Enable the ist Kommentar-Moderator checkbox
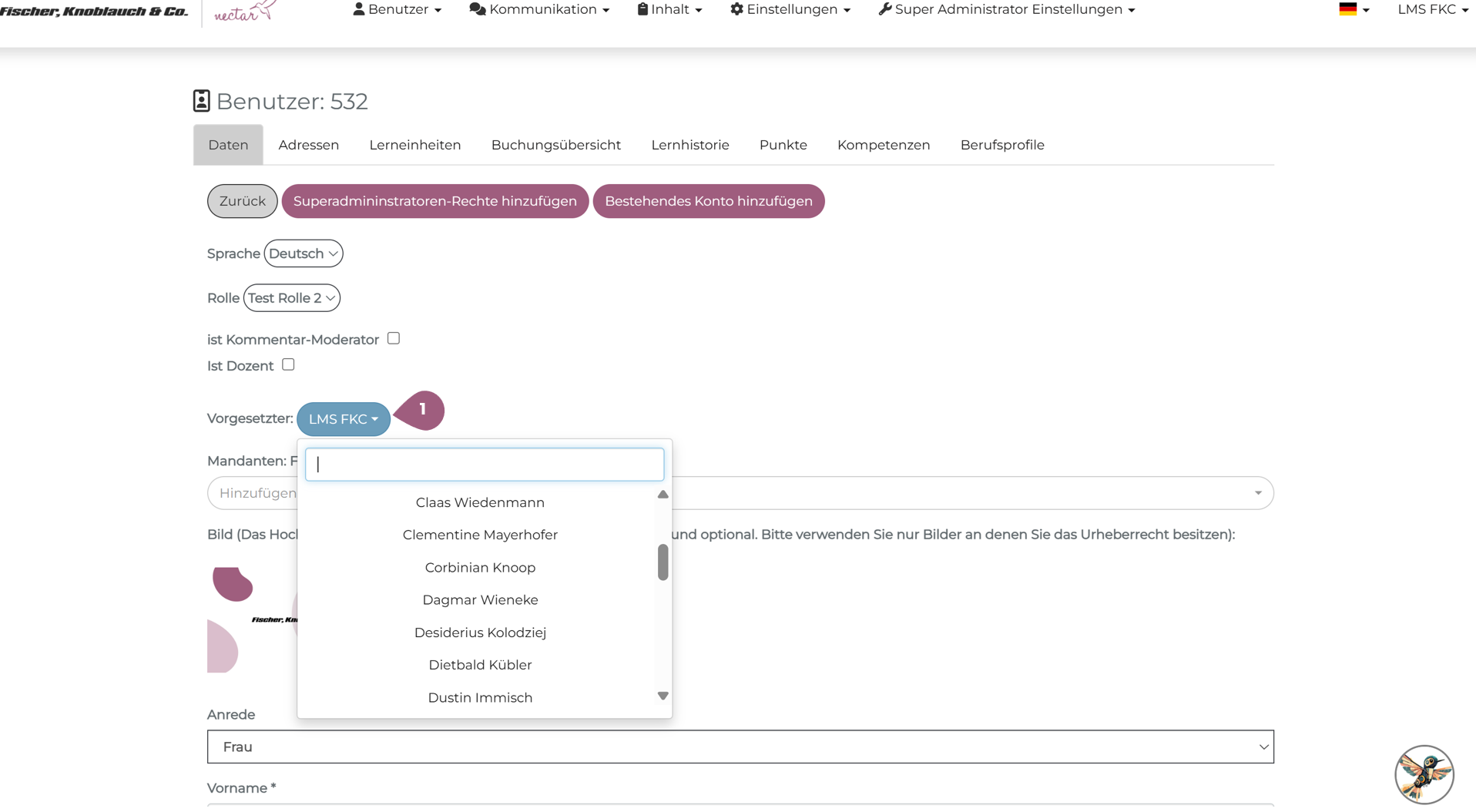 [x=394, y=338]
